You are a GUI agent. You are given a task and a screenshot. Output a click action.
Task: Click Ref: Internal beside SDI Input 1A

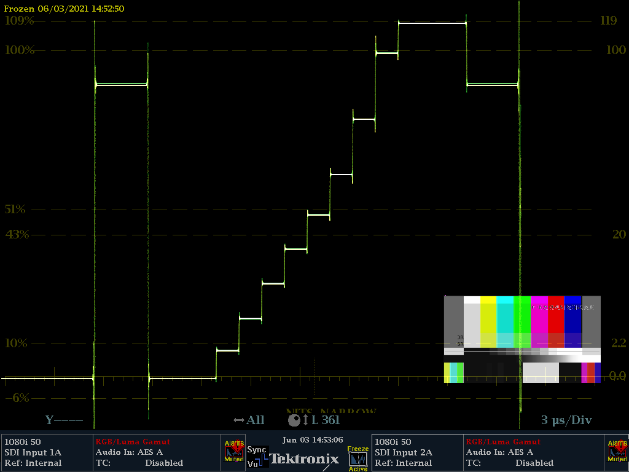click(33, 463)
